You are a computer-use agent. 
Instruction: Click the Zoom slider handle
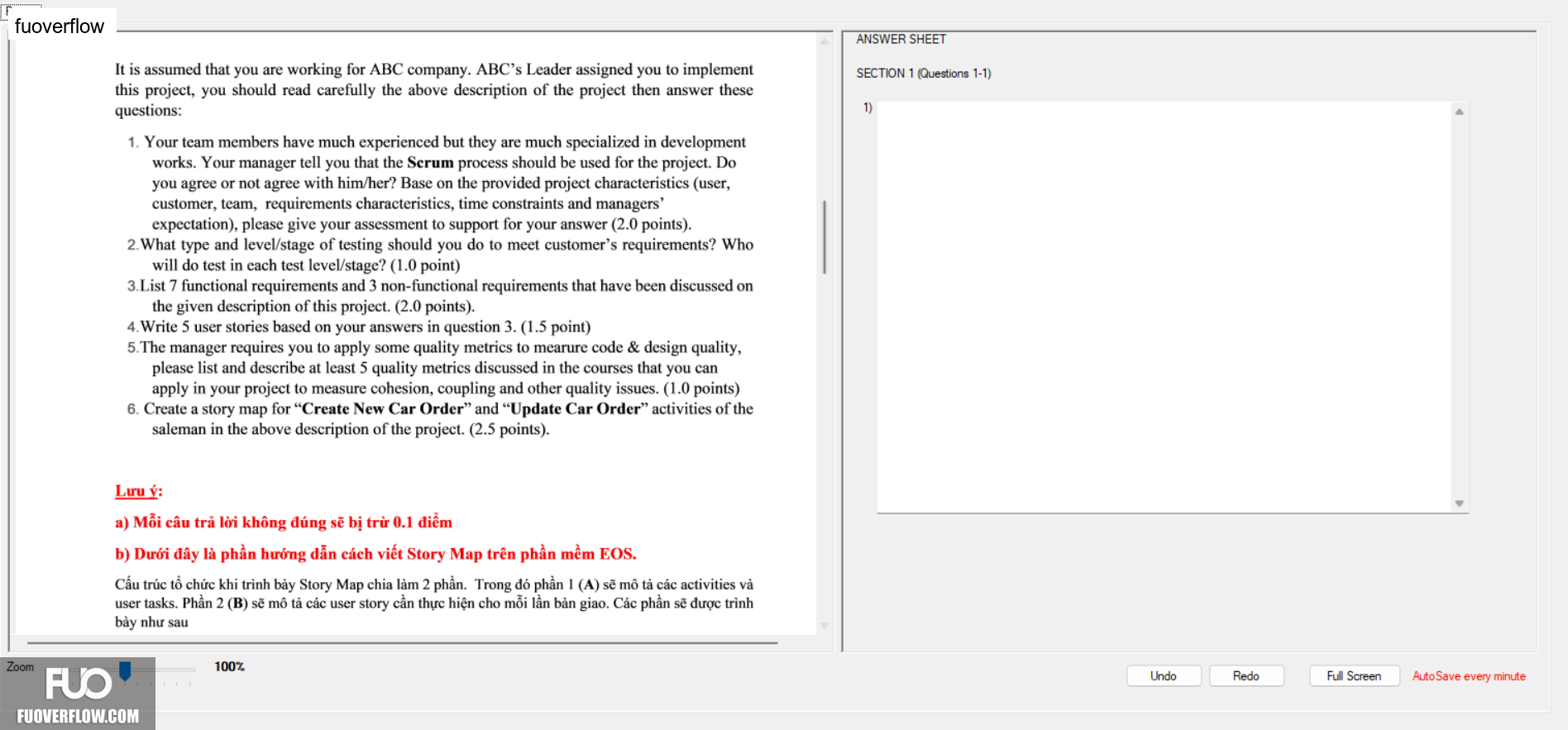[x=125, y=670]
